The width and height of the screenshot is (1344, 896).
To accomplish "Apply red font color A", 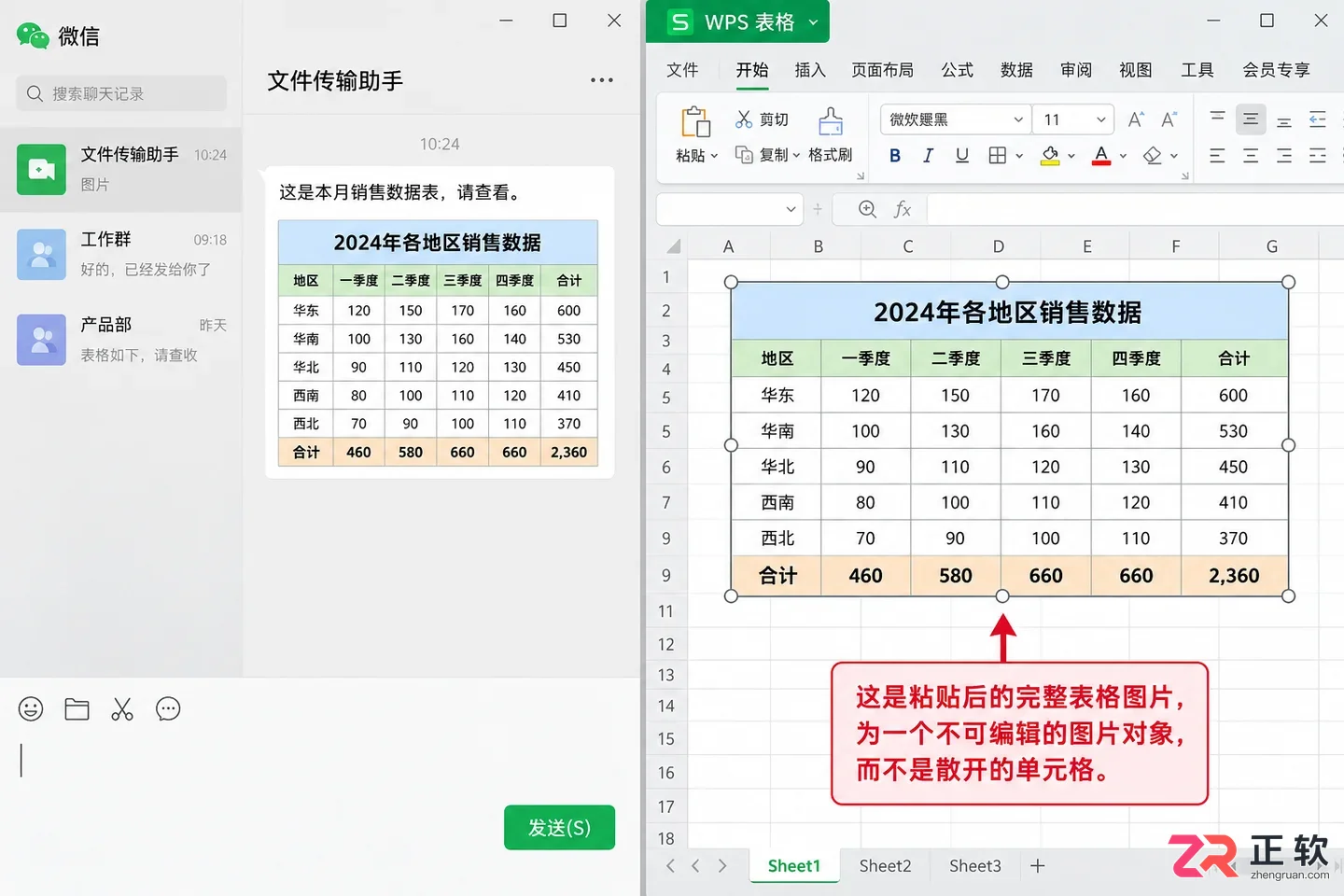I will tap(1101, 156).
